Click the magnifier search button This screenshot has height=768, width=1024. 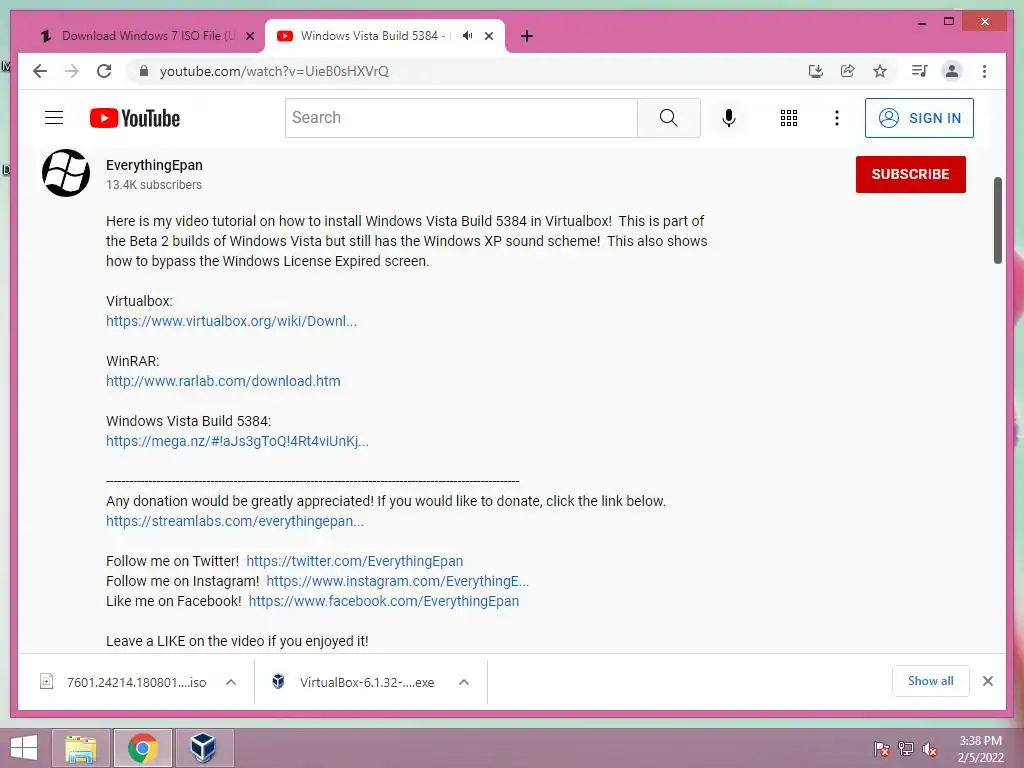(669, 118)
